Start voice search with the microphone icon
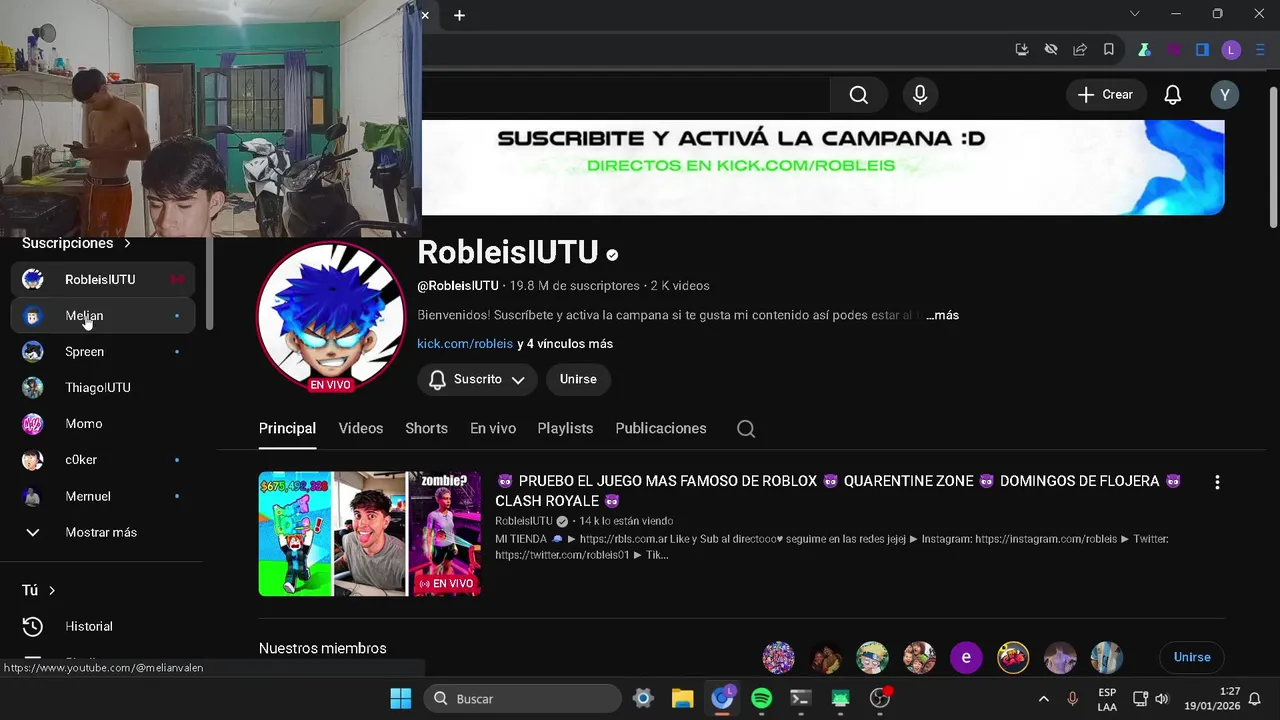This screenshot has height=720, width=1280. (x=920, y=95)
